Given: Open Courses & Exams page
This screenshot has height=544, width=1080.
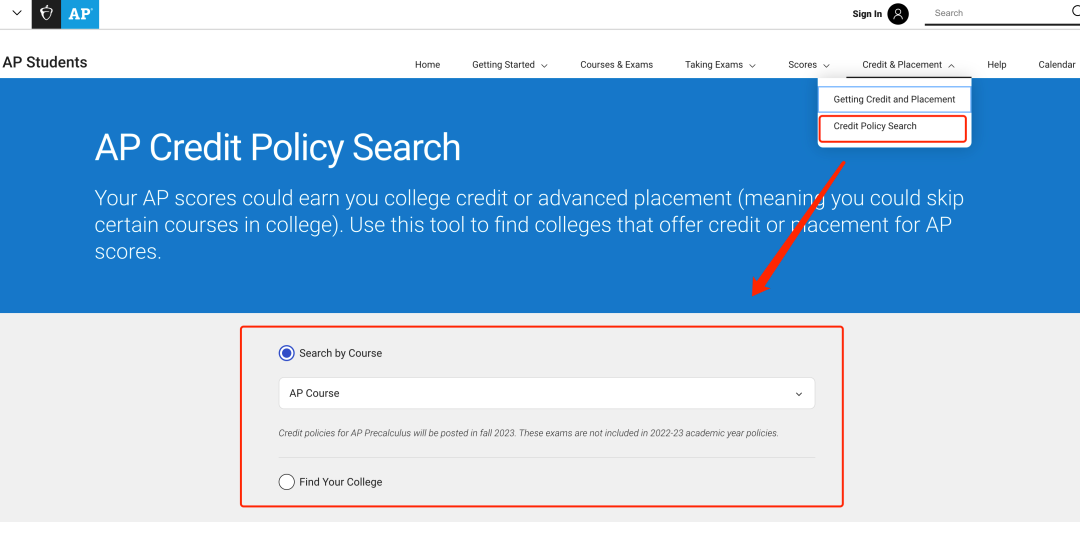Looking at the screenshot, I should 616,65.
